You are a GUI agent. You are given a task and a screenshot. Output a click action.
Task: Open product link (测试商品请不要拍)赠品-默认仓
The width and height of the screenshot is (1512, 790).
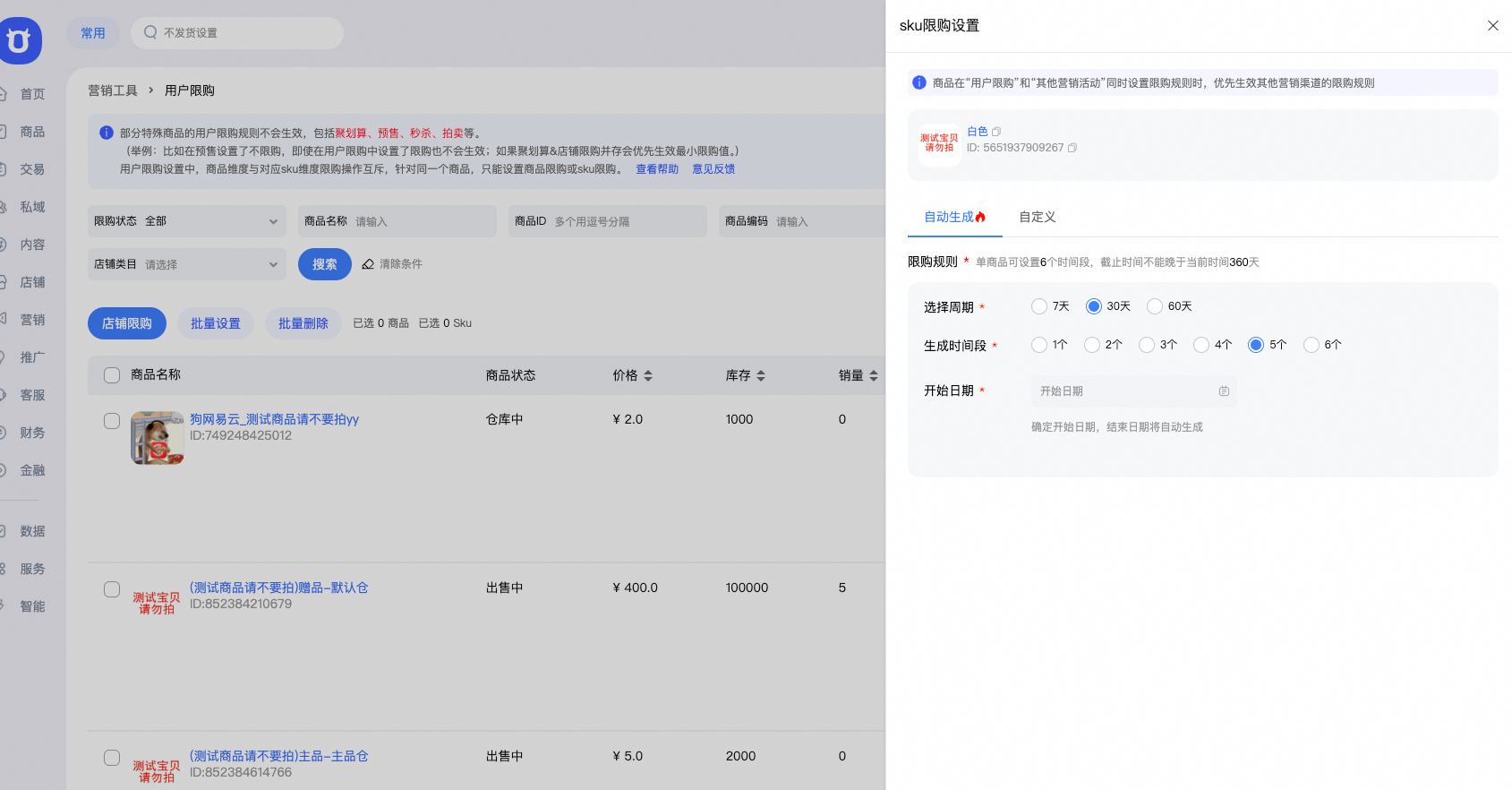tap(278, 588)
